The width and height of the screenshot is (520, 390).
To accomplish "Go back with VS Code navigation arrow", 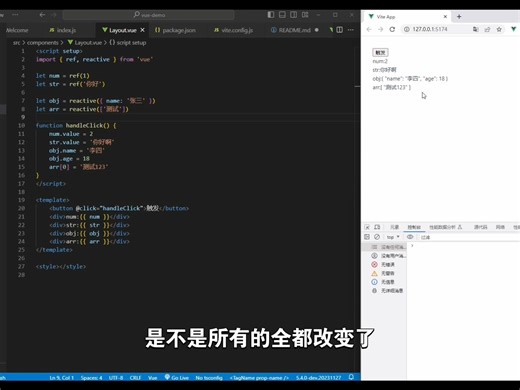I will (42, 15).
